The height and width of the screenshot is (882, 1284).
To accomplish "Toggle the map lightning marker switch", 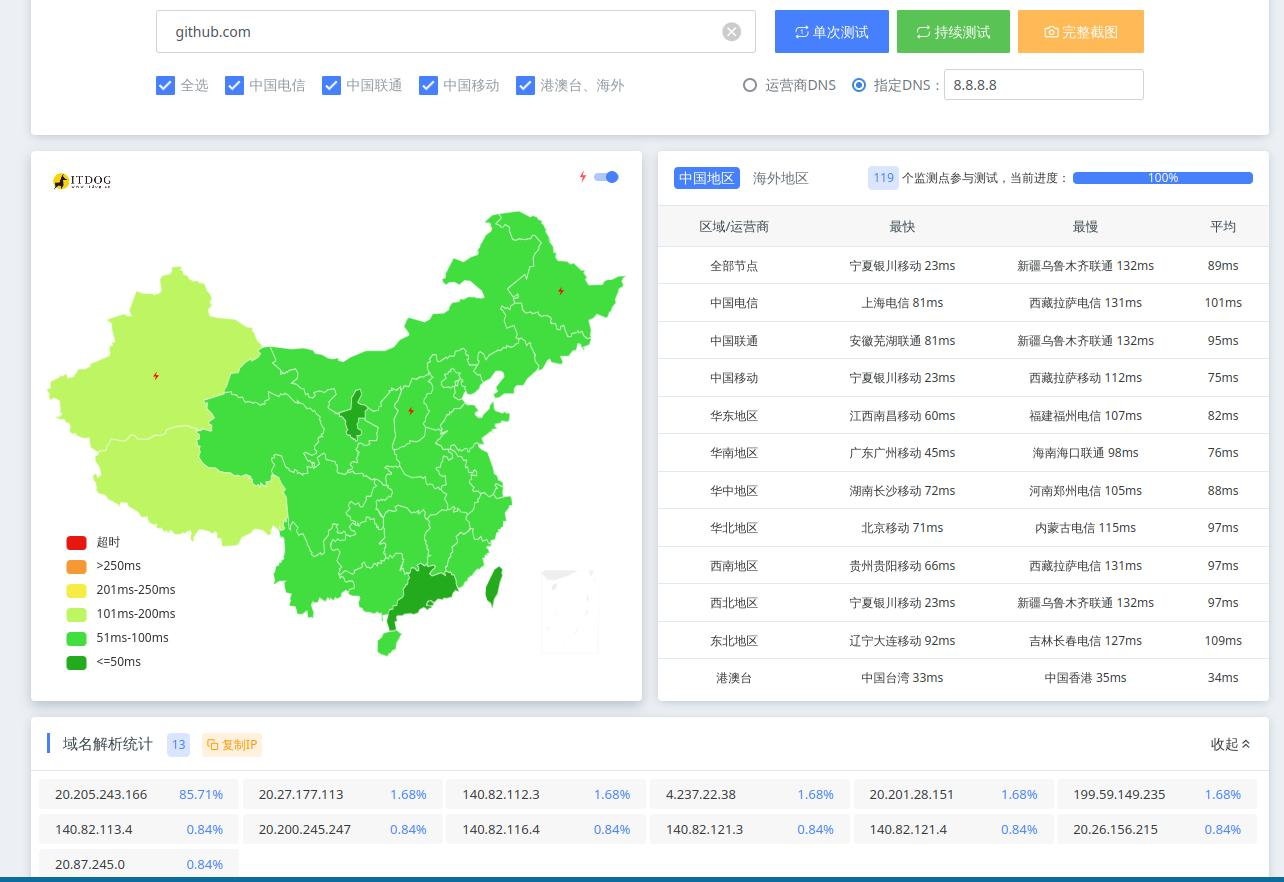I will tap(606, 177).
